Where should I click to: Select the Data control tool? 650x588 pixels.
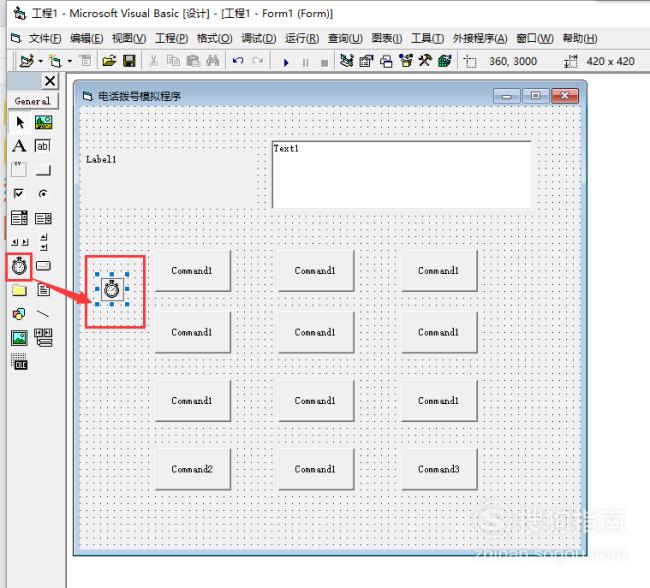pos(43,338)
